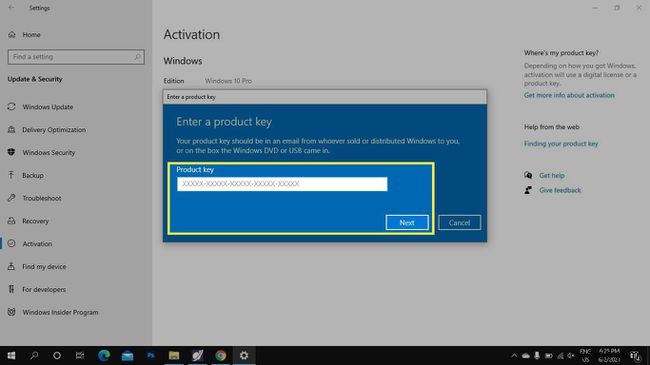Click the battery tray icon
Viewport: 650px width, 365px height.
(548, 355)
